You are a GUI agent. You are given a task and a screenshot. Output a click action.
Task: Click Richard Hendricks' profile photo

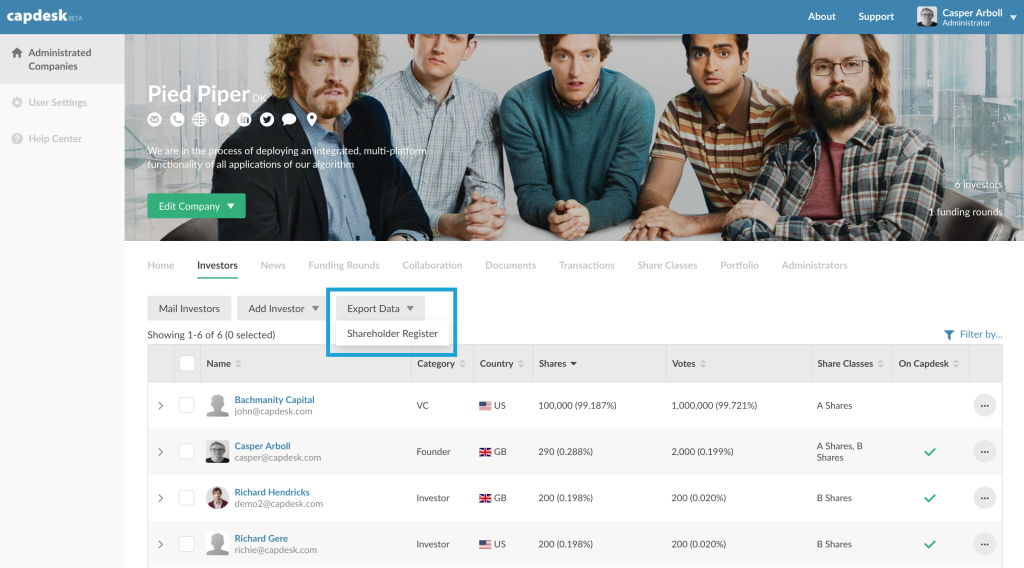pyautogui.click(x=217, y=497)
